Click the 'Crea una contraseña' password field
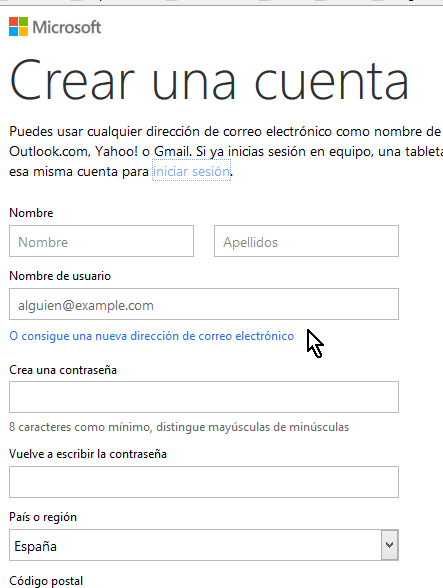This screenshot has height=588, width=443. pyautogui.click(x=204, y=397)
